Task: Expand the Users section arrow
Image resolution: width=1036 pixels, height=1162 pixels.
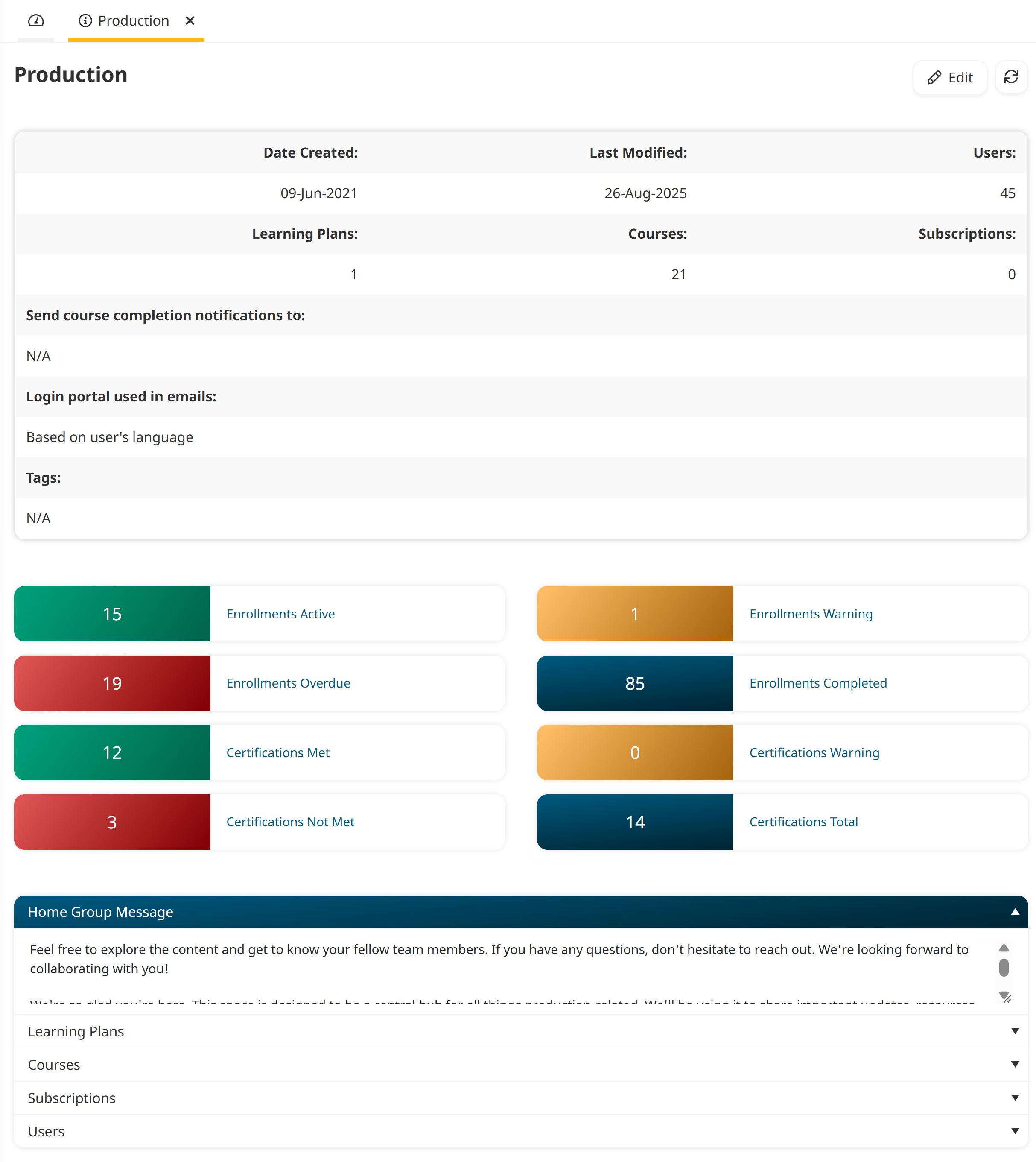Action: point(1015,1131)
